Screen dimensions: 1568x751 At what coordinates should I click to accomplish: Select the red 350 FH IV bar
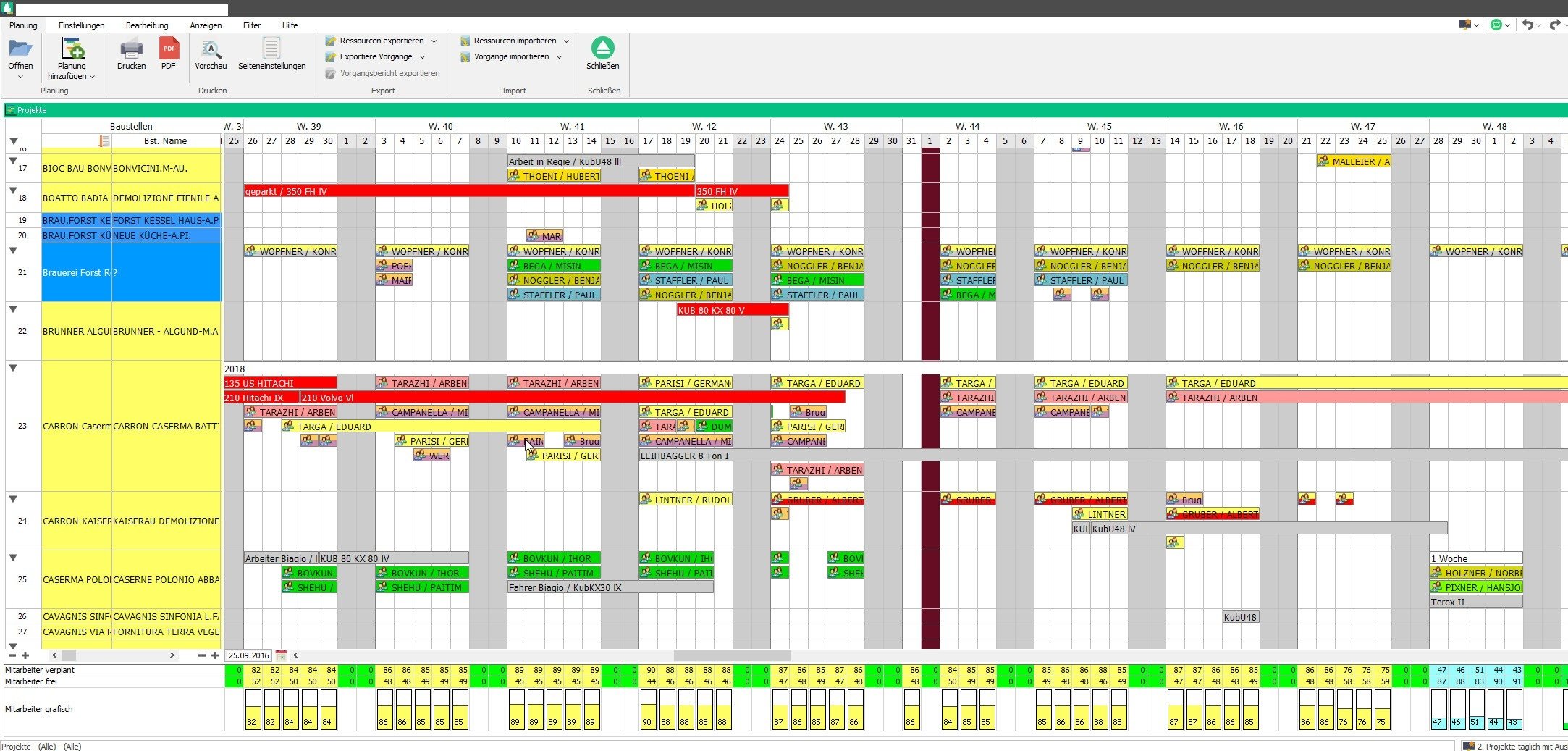point(742,191)
